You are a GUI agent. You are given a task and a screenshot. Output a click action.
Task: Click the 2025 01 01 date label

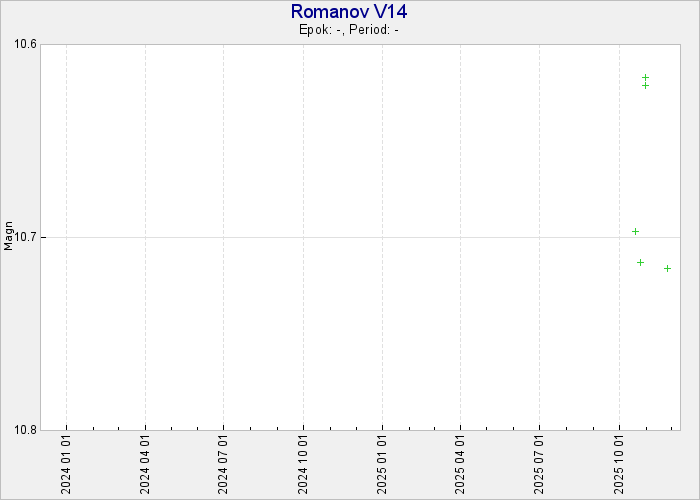coord(382,465)
